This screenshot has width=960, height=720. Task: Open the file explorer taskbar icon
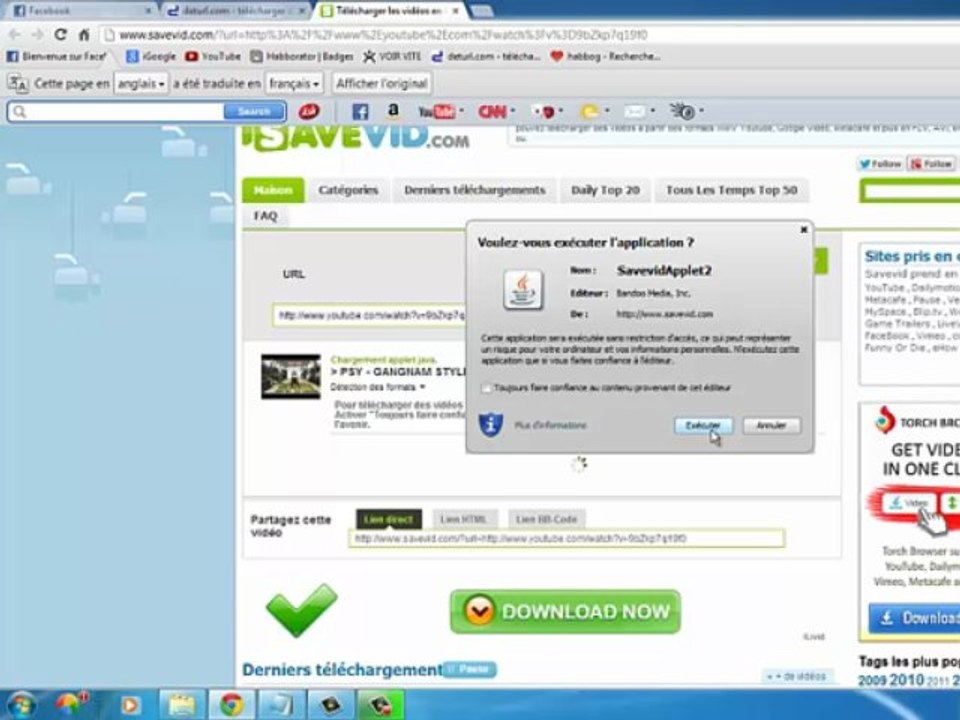click(x=181, y=705)
